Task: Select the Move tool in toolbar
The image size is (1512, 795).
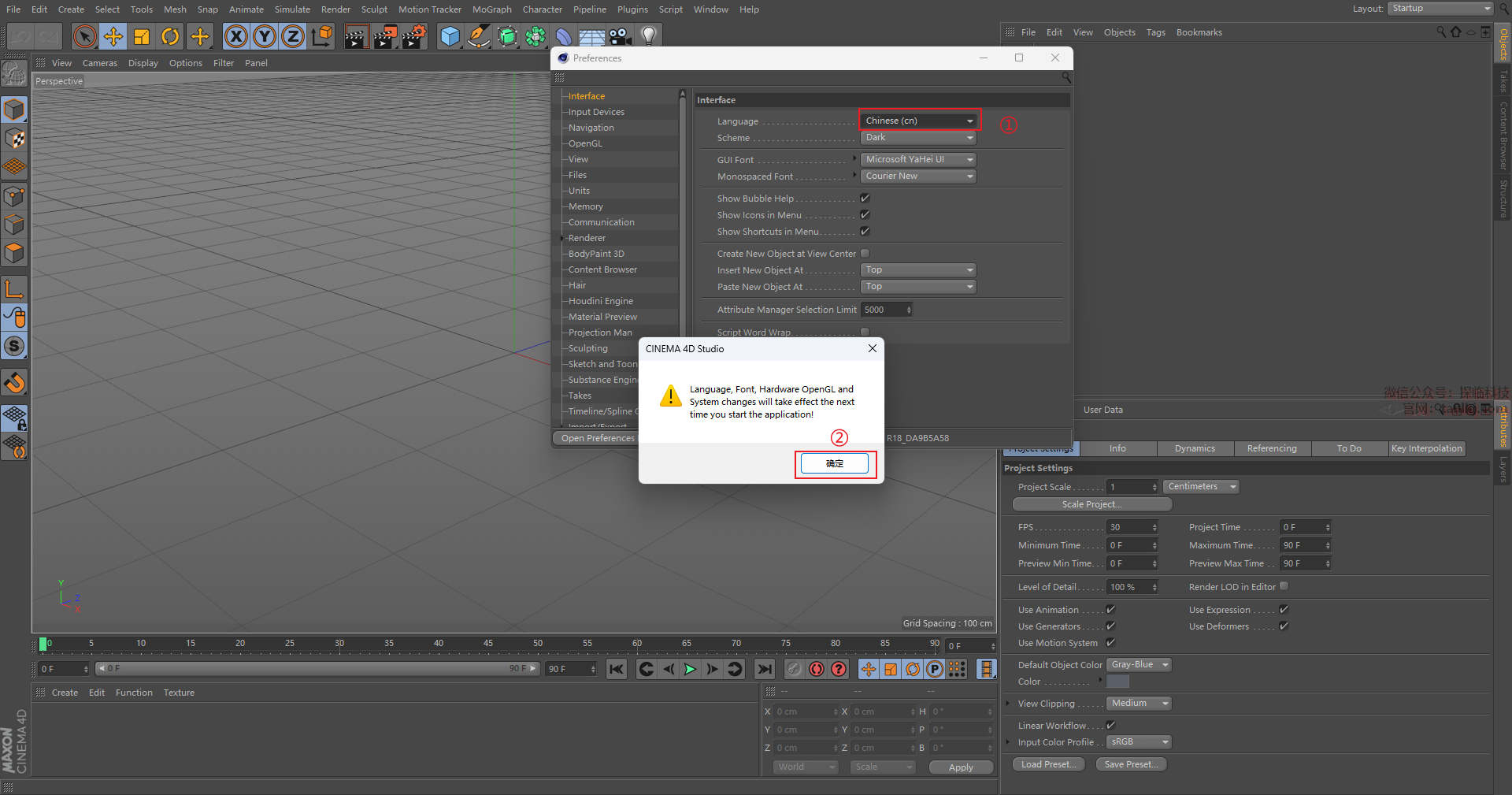Action: click(x=113, y=36)
